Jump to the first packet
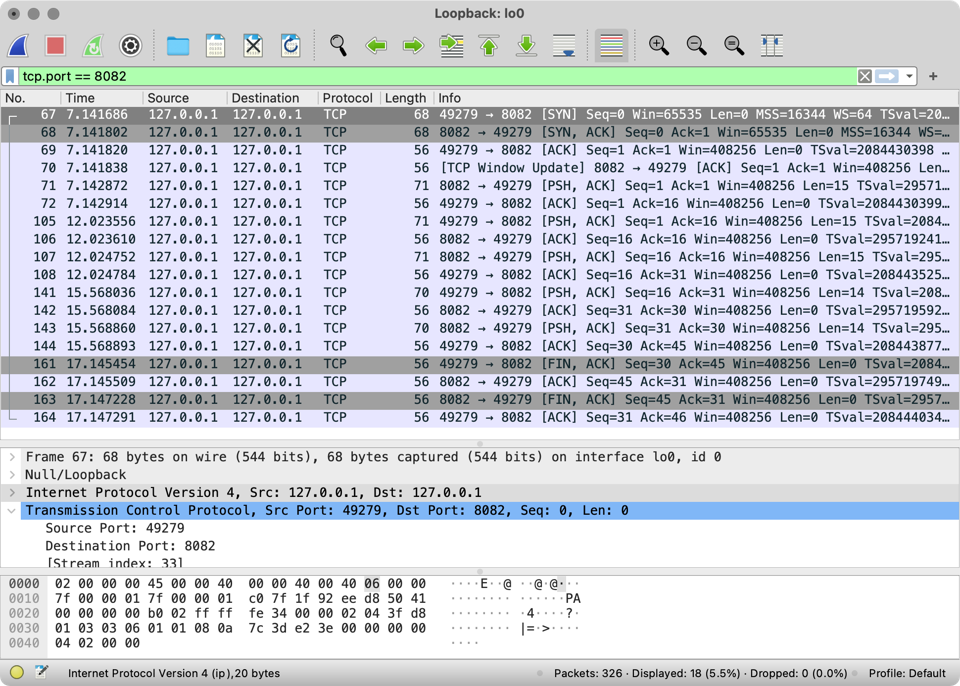This screenshot has height=686, width=960. pyautogui.click(x=488, y=45)
